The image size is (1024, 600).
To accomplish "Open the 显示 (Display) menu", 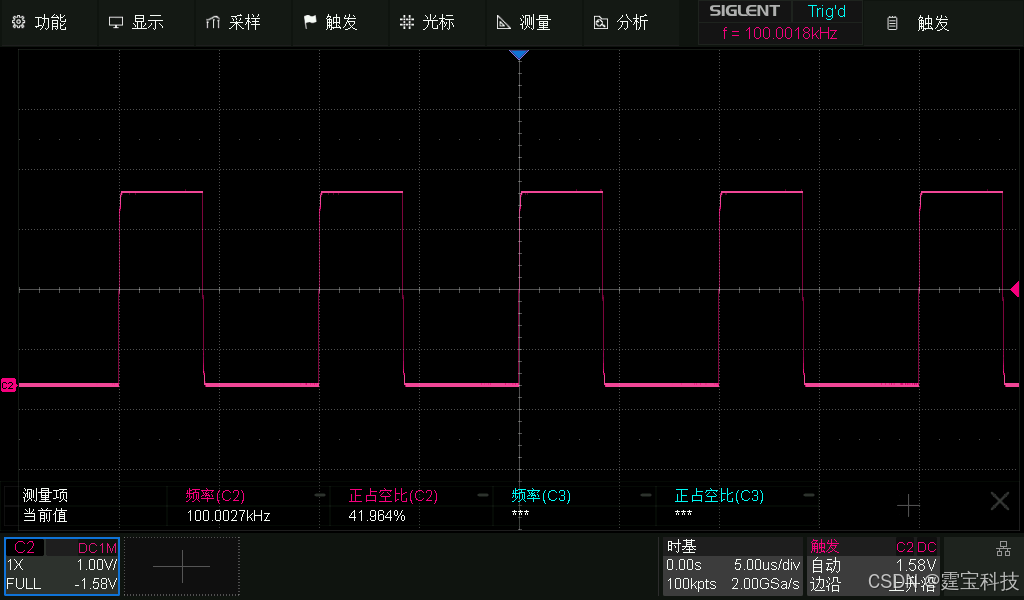I will point(145,22).
